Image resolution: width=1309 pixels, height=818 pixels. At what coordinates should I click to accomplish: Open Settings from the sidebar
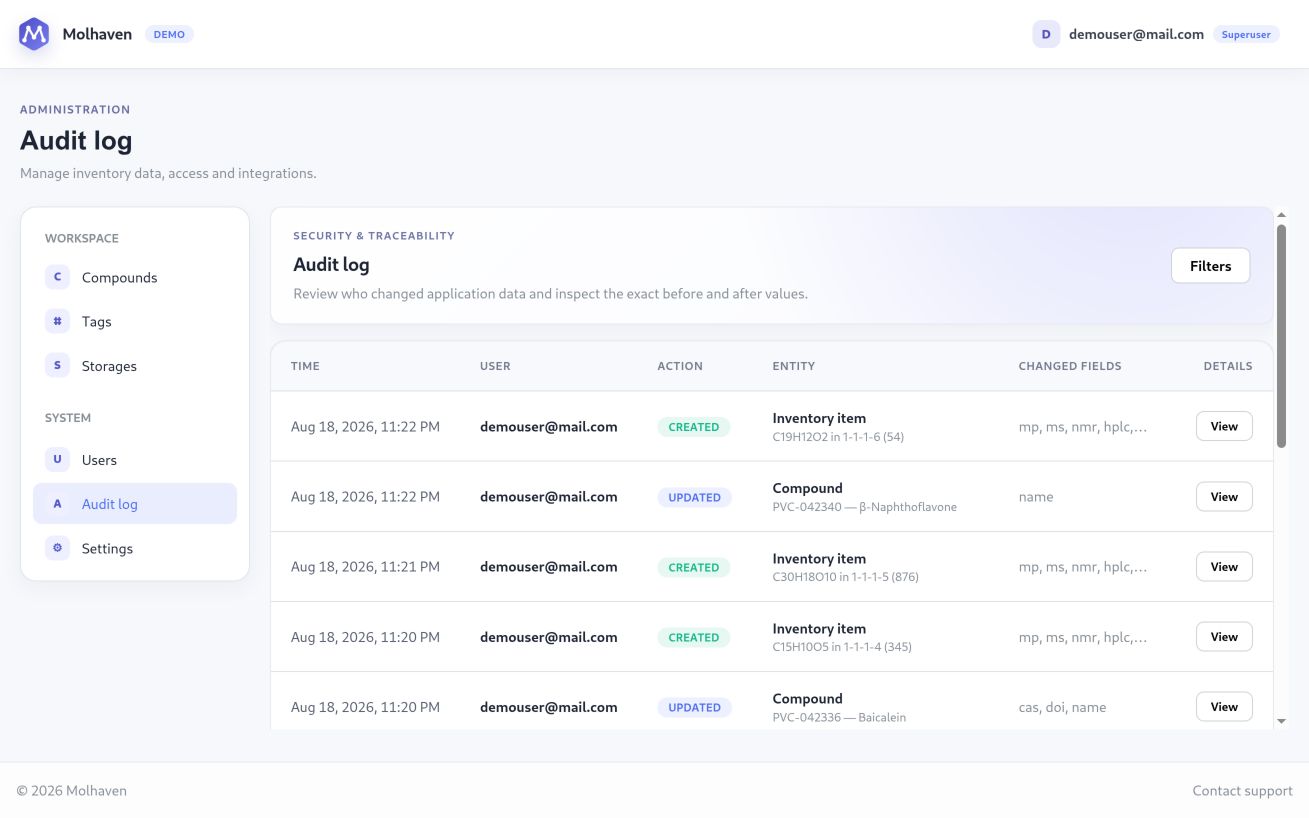(x=135, y=548)
